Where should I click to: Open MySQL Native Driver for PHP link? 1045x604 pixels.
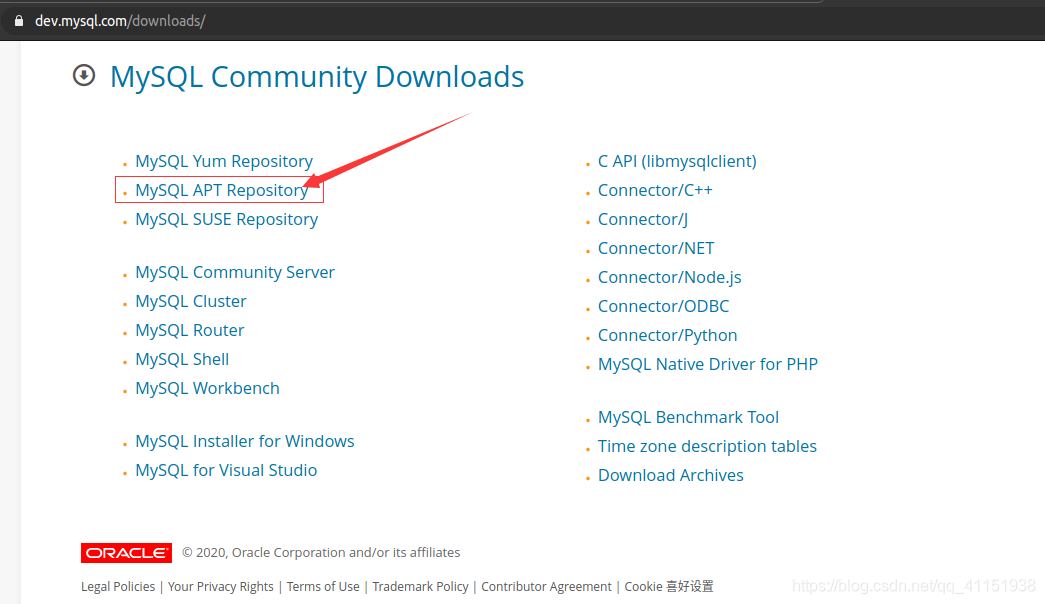pos(708,364)
